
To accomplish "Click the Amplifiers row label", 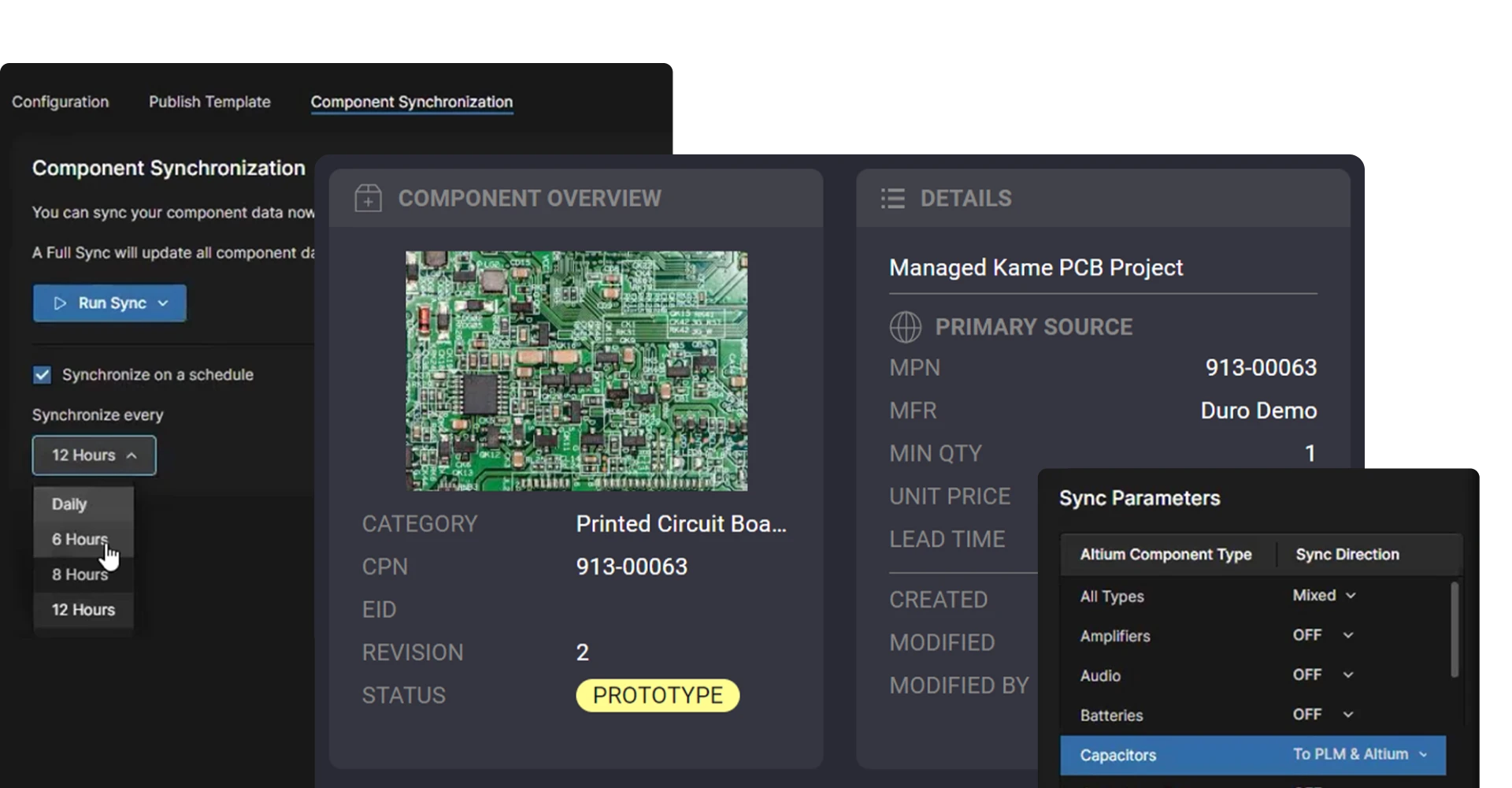I will click(x=1115, y=636).
